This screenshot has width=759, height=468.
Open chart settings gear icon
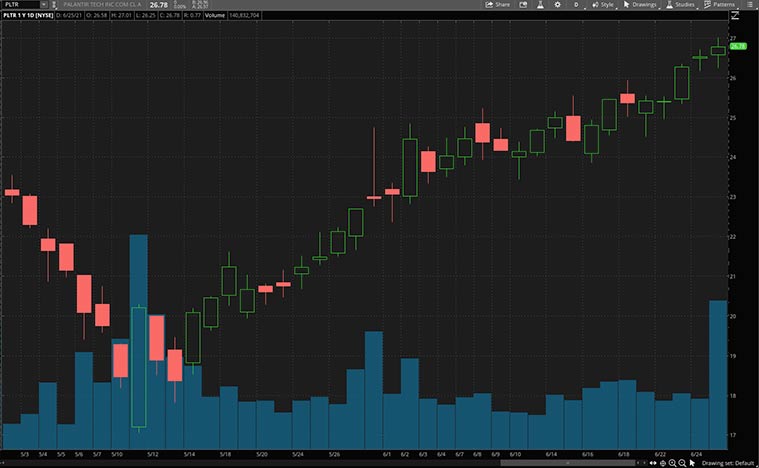558,4
